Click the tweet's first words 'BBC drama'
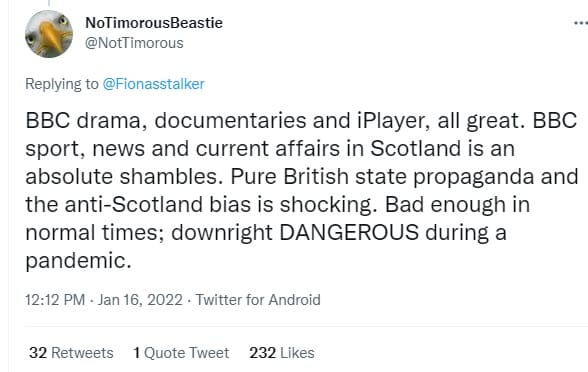This screenshot has height=372, width=588. (x=86, y=121)
